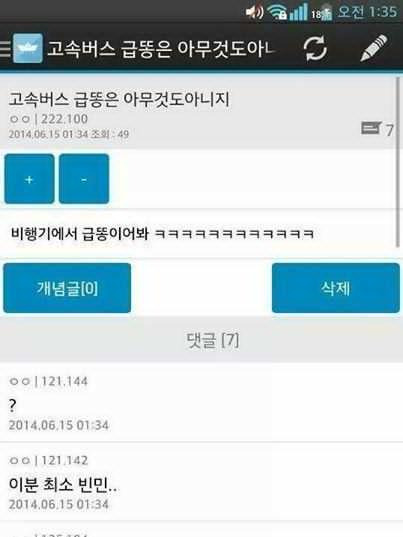Image resolution: width=403 pixels, height=537 pixels.
Task: Tap the blue crown app logo
Action: pyautogui.click(x=28, y=48)
